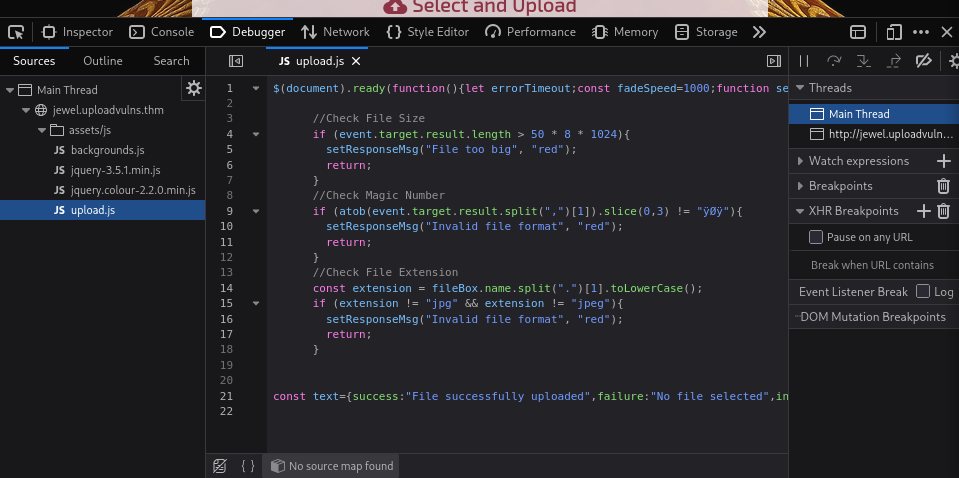Focus the Break when URL contains field
The width and height of the screenshot is (959, 478).
[x=872, y=265]
